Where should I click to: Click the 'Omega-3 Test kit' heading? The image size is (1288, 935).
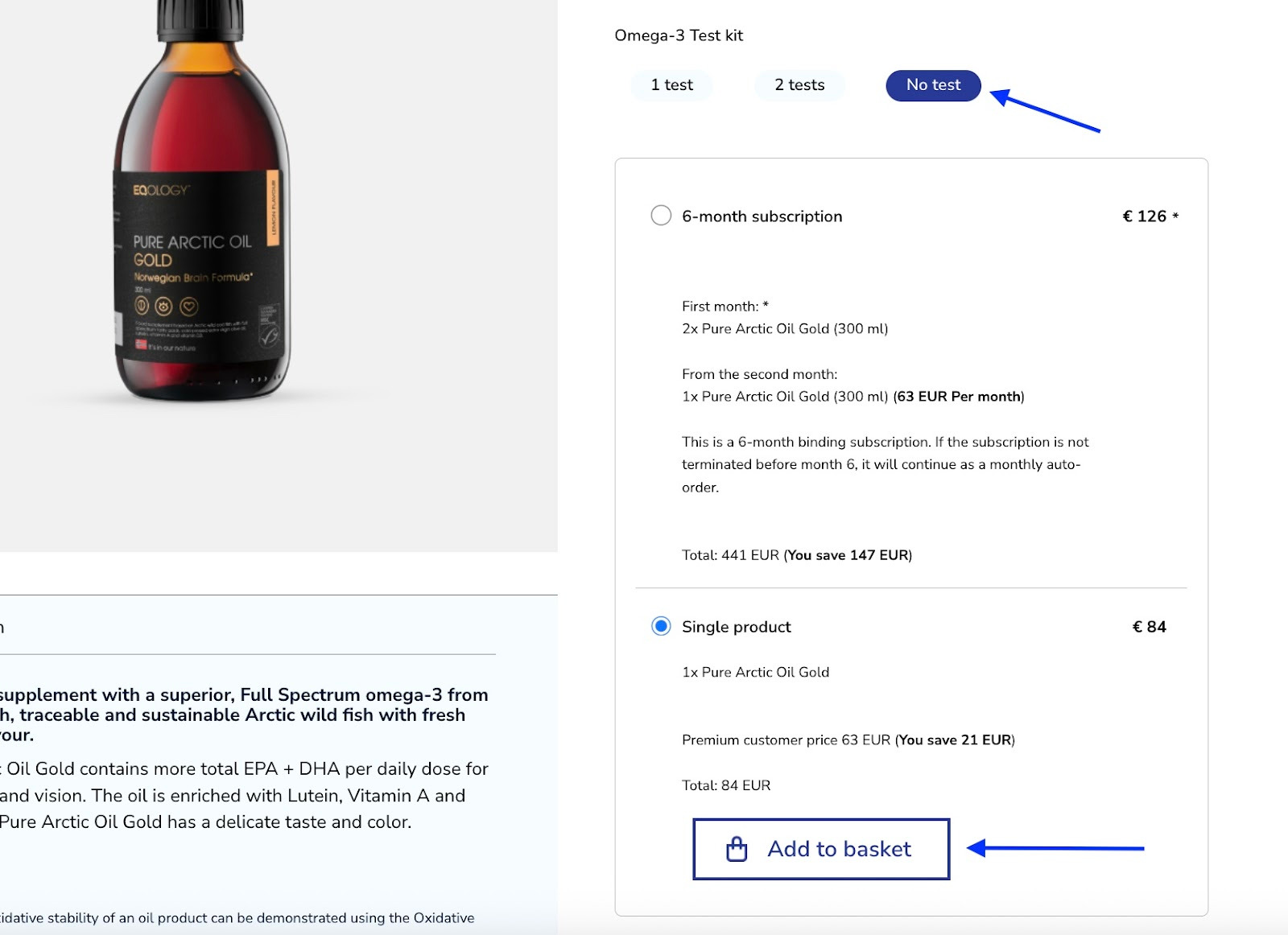click(679, 35)
